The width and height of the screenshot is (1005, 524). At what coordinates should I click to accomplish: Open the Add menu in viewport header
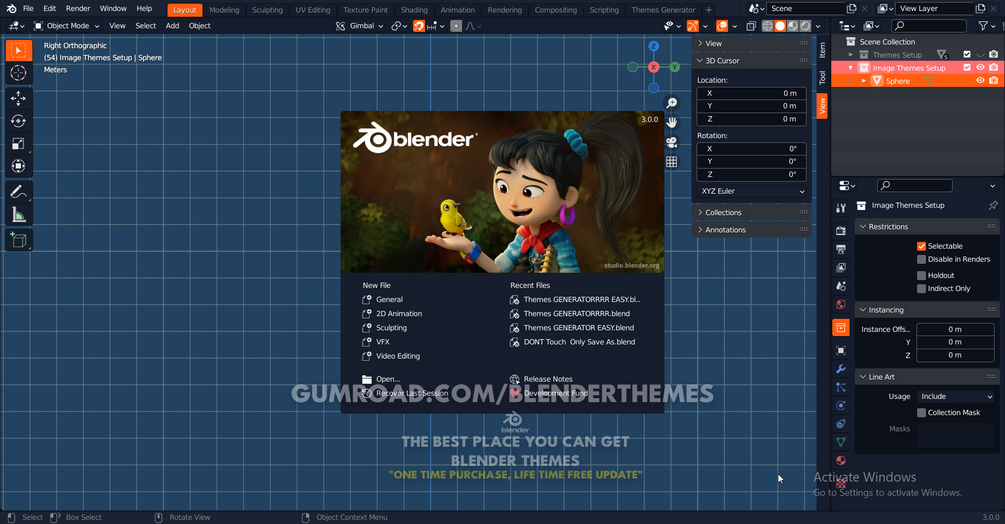(172, 26)
